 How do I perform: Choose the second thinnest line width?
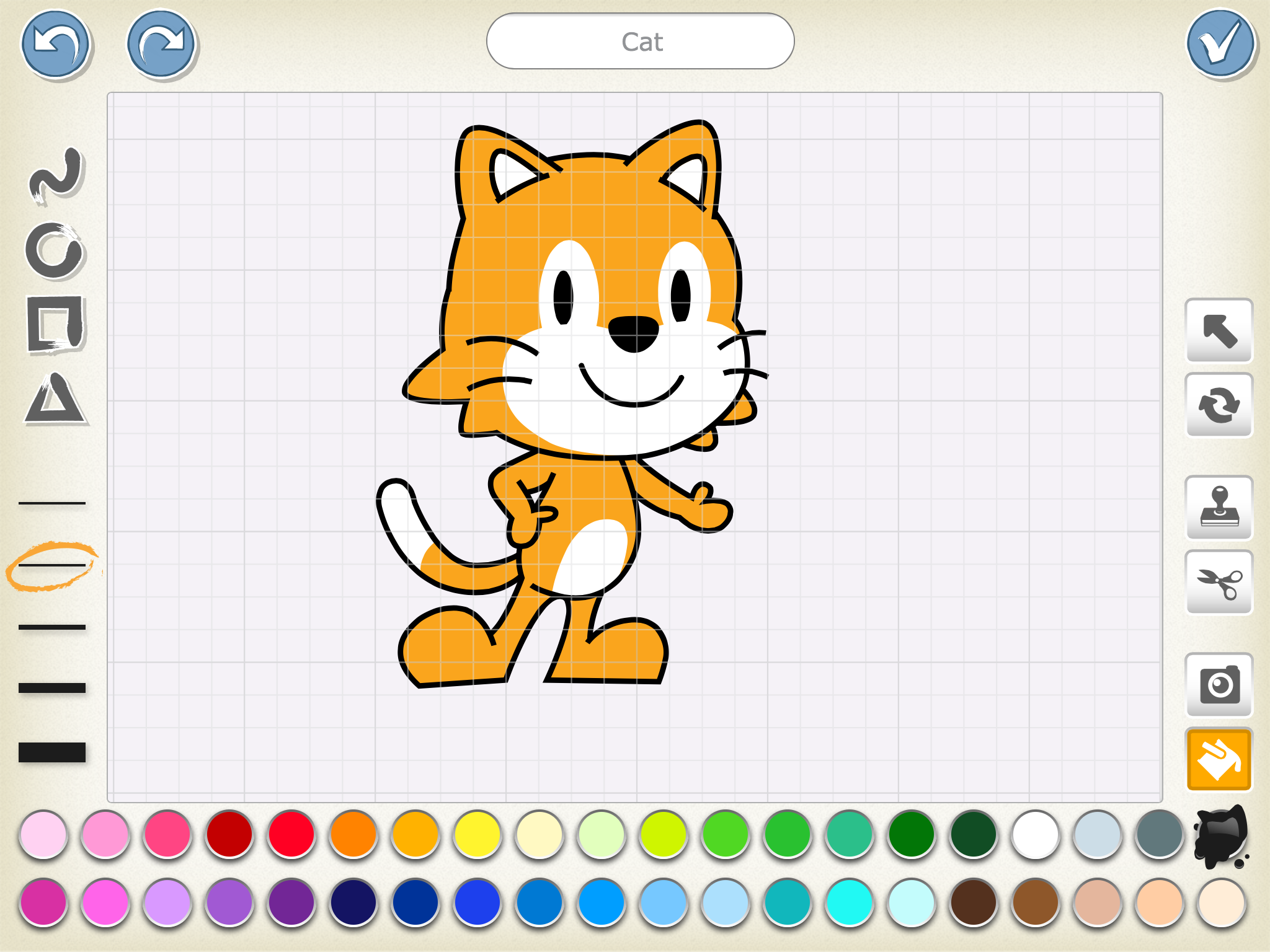pyautogui.click(x=52, y=565)
